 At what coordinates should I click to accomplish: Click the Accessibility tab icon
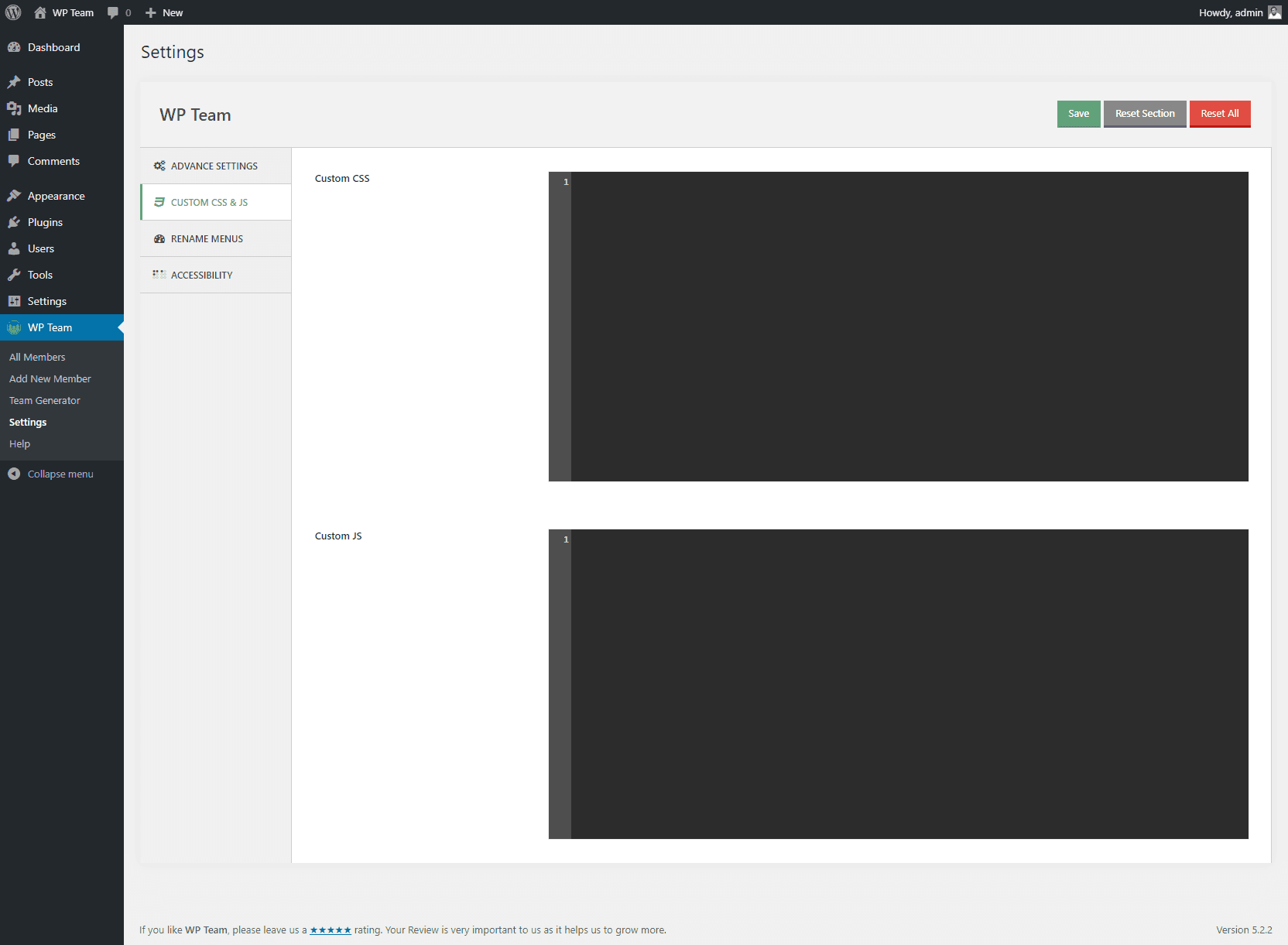159,274
